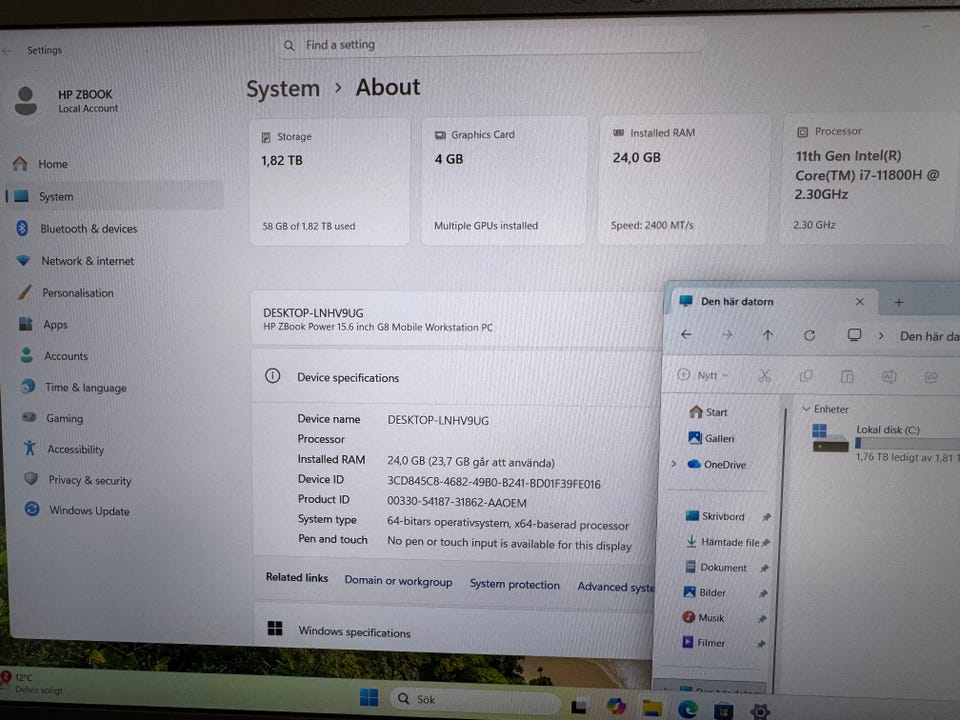Screen dimensions: 960x720
Task: Click the Windows specifications logo icon
Action: point(275,628)
